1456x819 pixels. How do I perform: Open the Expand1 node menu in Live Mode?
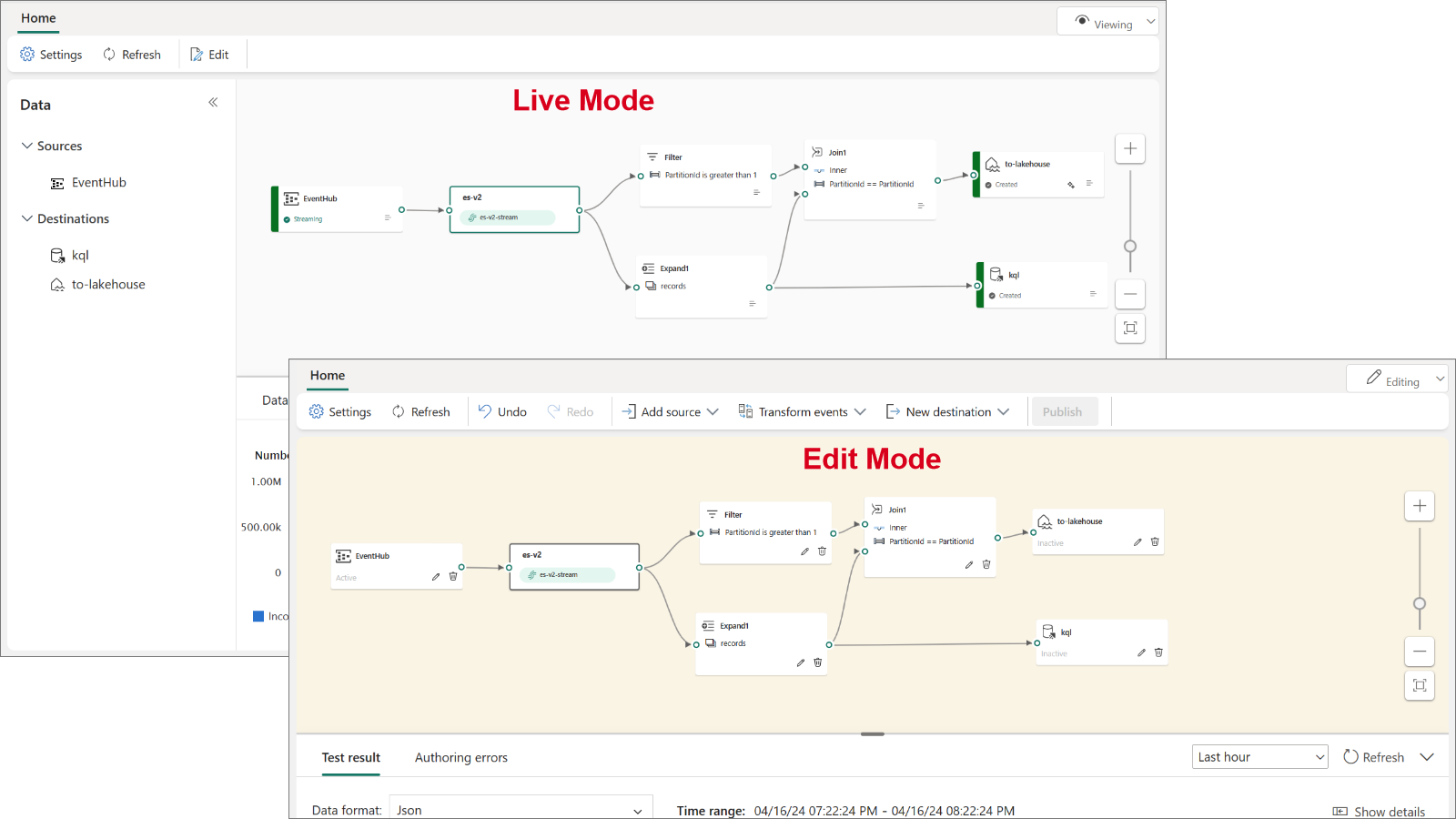tap(753, 303)
